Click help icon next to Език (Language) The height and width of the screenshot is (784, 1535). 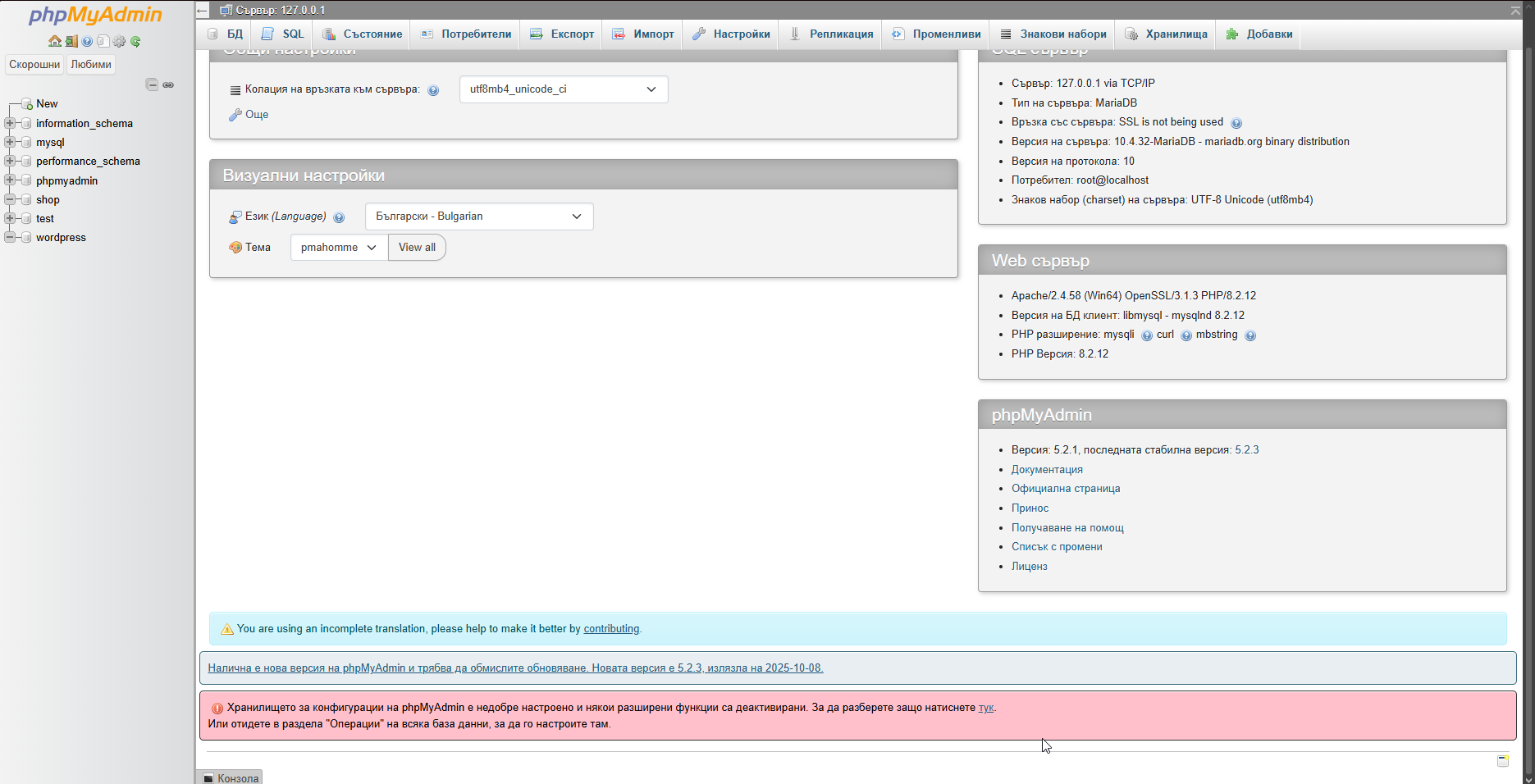pos(339,217)
